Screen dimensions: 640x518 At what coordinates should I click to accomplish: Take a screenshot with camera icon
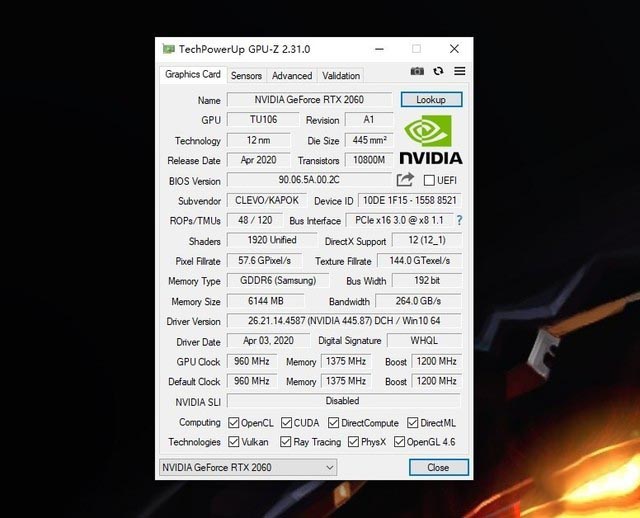point(417,71)
